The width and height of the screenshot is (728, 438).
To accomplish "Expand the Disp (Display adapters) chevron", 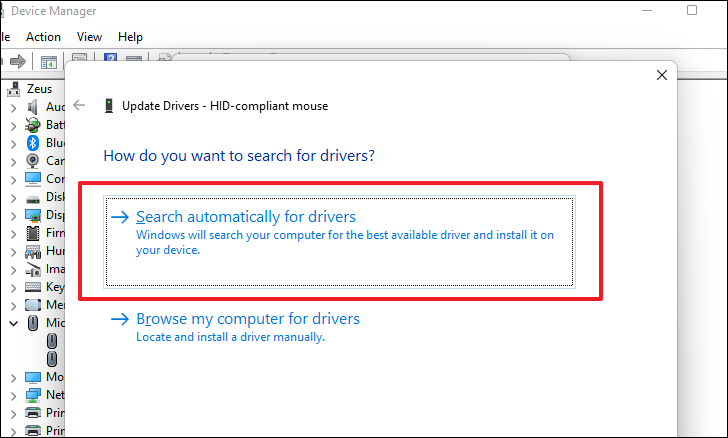I will (13, 216).
